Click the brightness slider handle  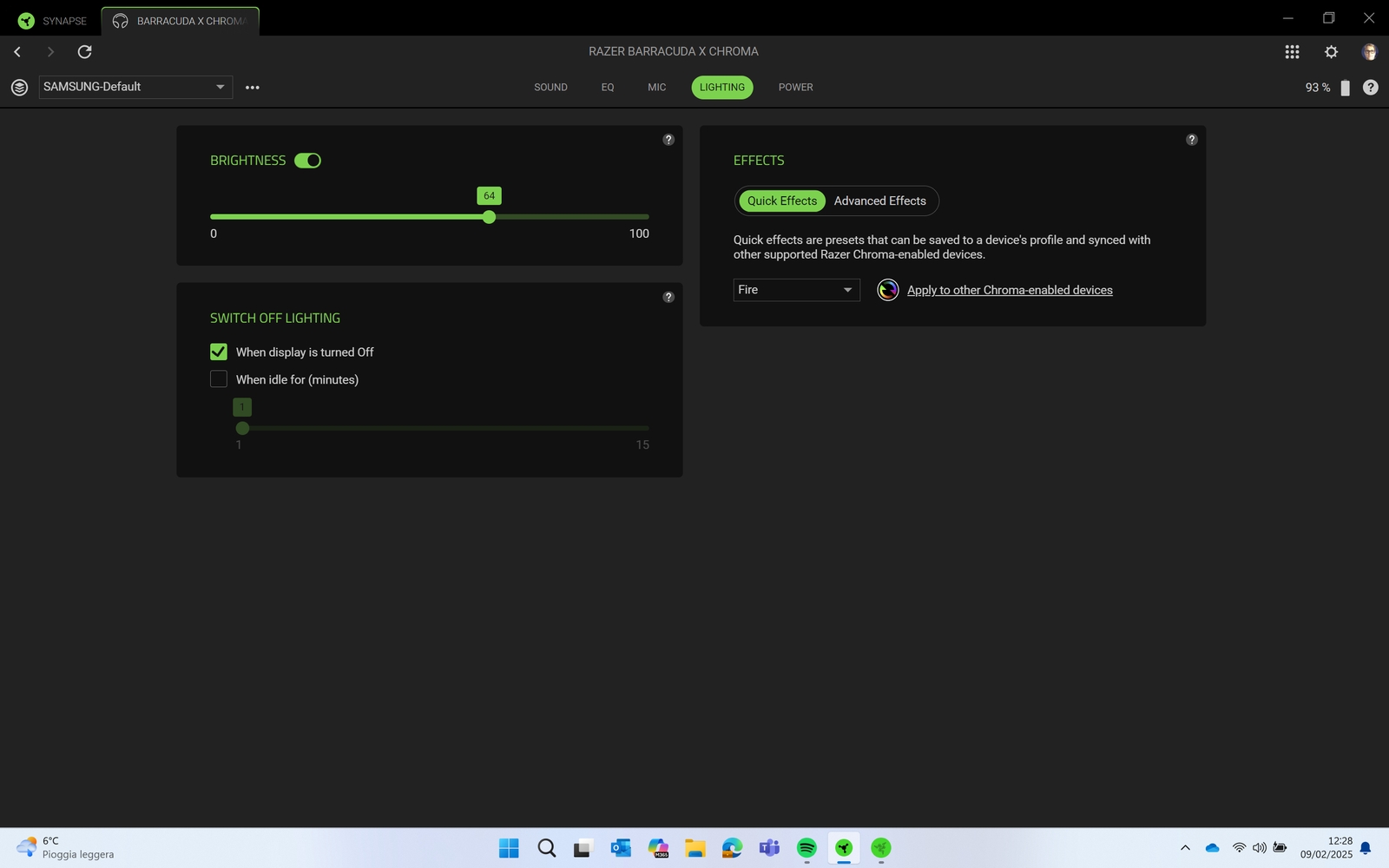(x=490, y=217)
